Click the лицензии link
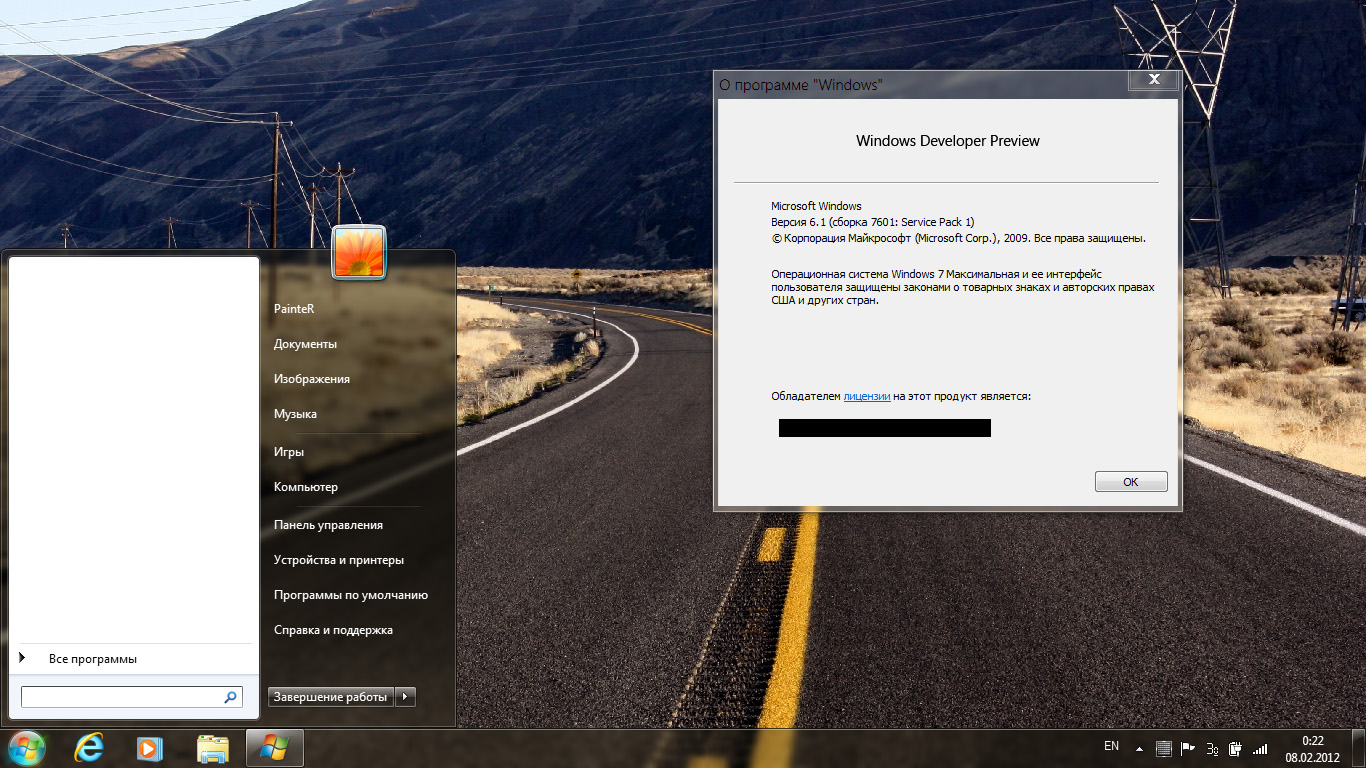The image size is (1366, 768). point(867,396)
